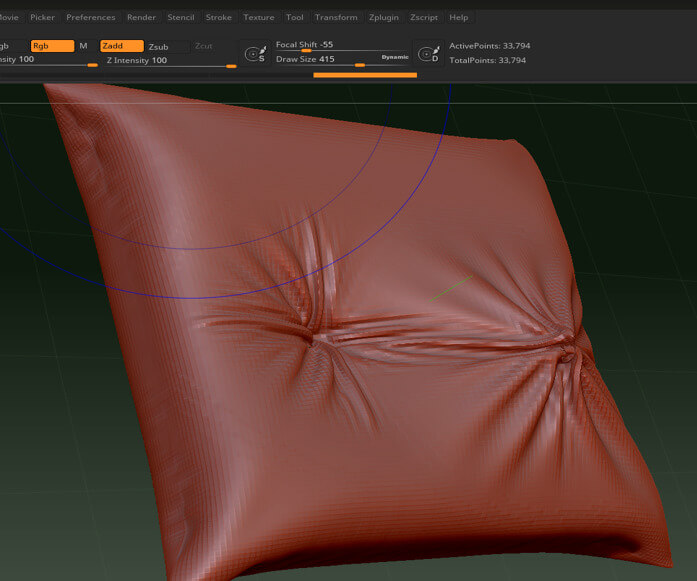This screenshot has height=581, width=697.
Task: Click the S brush size icon
Action: click(255, 54)
